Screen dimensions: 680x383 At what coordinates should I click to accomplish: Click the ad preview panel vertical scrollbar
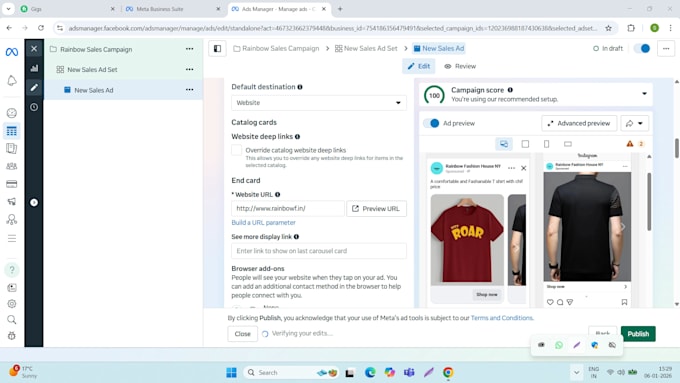click(649, 202)
